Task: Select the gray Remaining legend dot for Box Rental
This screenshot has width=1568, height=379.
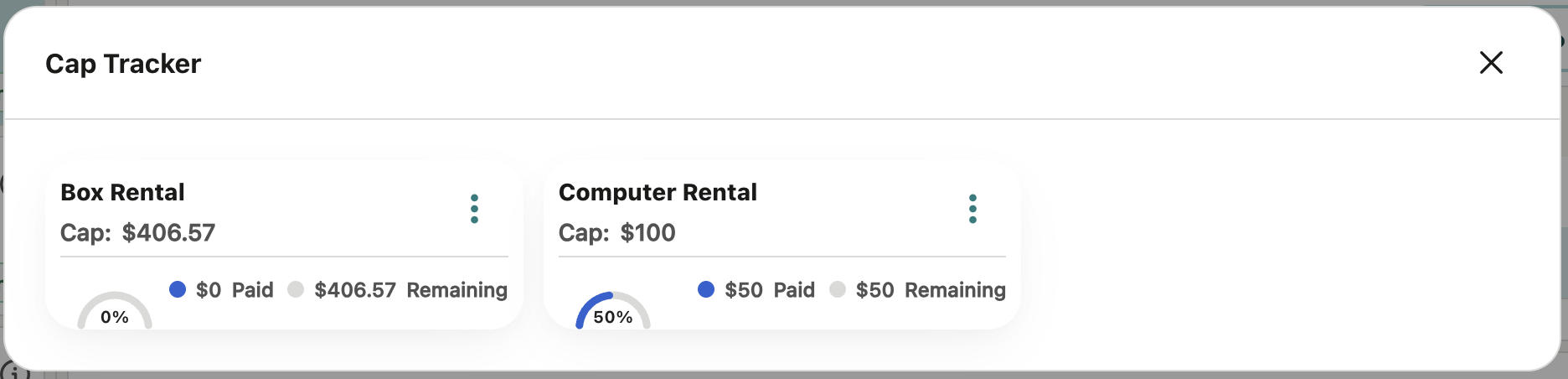Action: tap(296, 289)
